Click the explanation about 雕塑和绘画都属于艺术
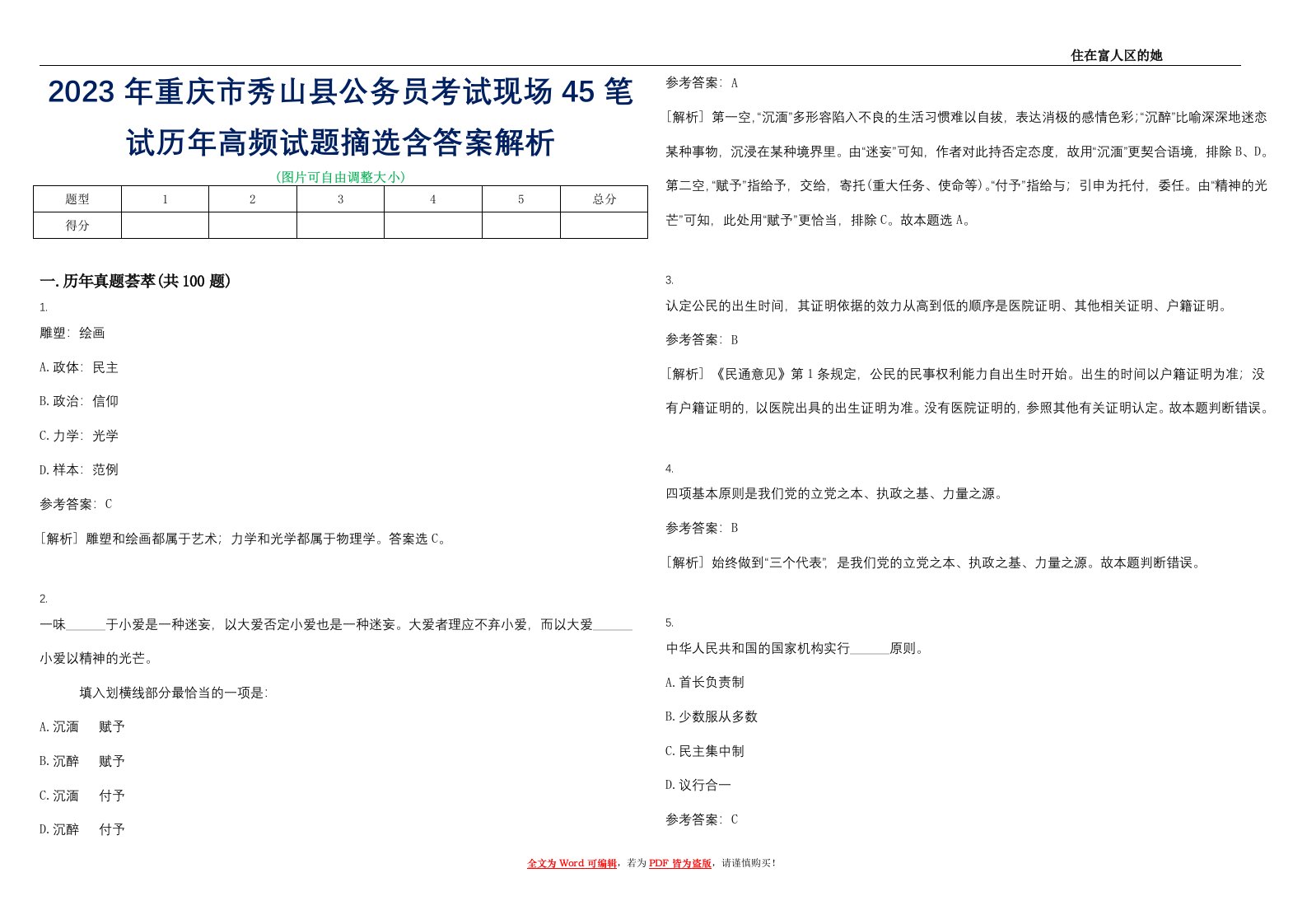This screenshot has width=1307, height=924. (244, 539)
